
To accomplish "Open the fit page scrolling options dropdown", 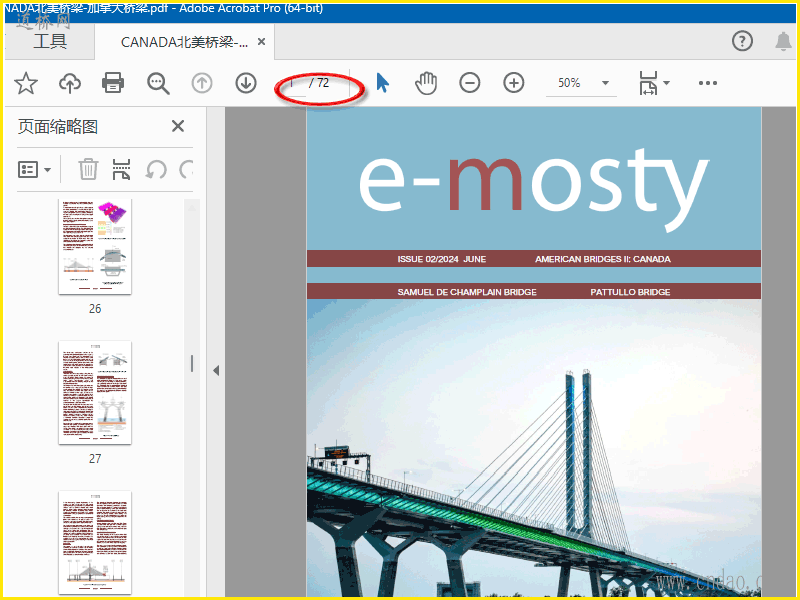I will (654, 83).
